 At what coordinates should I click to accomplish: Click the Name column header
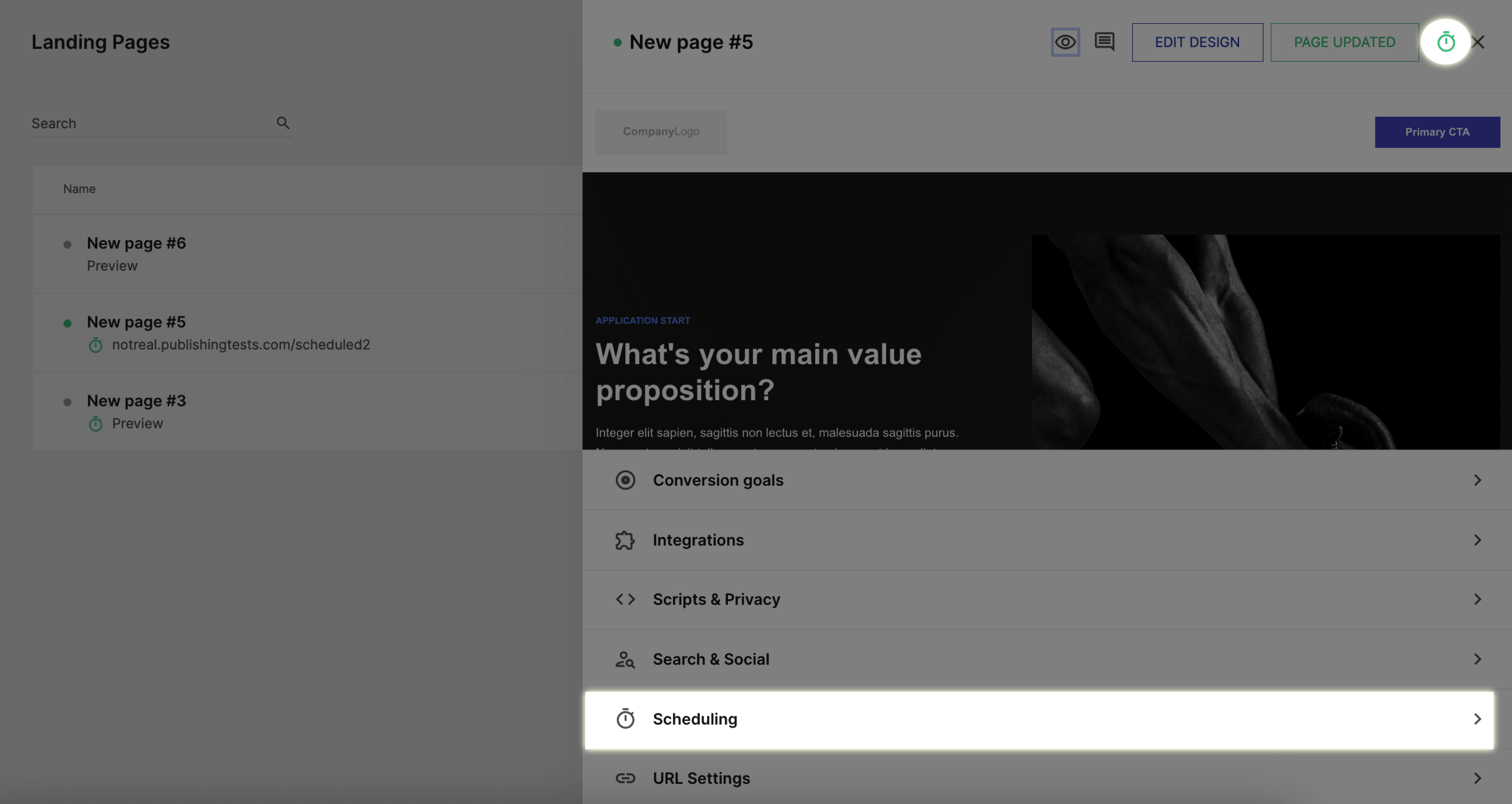pyautogui.click(x=79, y=189)
